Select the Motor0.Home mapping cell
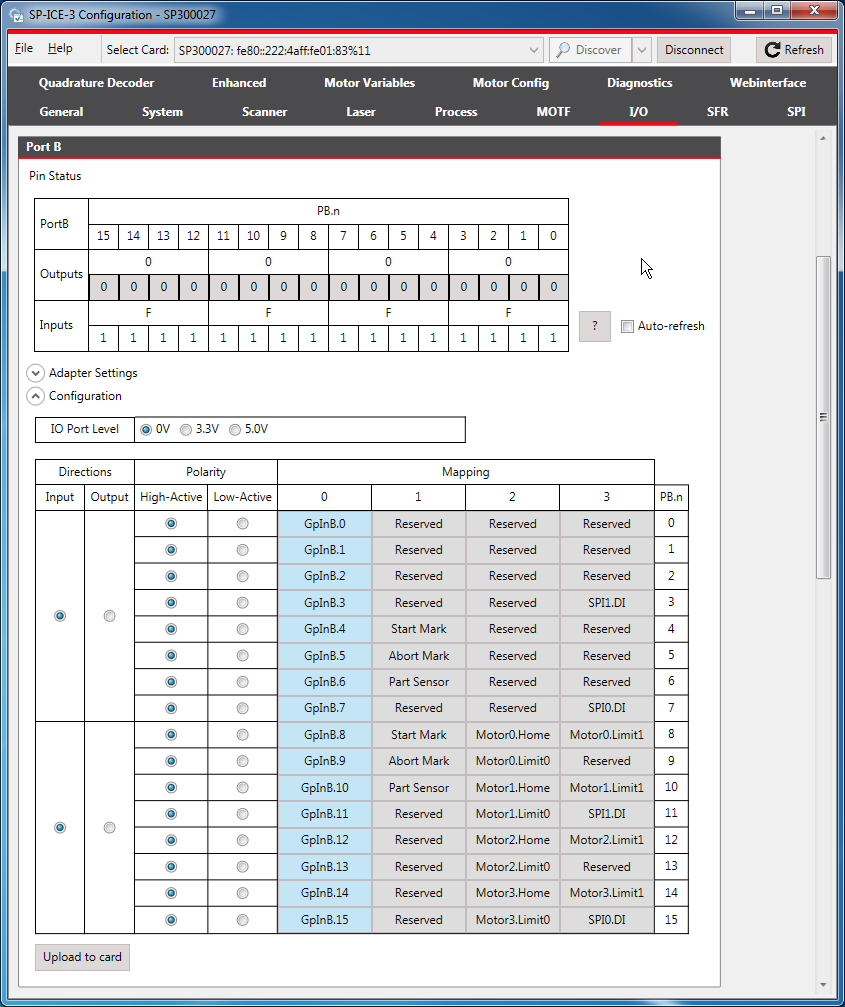Screen dimensions: 845x1007 tap(512, 735)
